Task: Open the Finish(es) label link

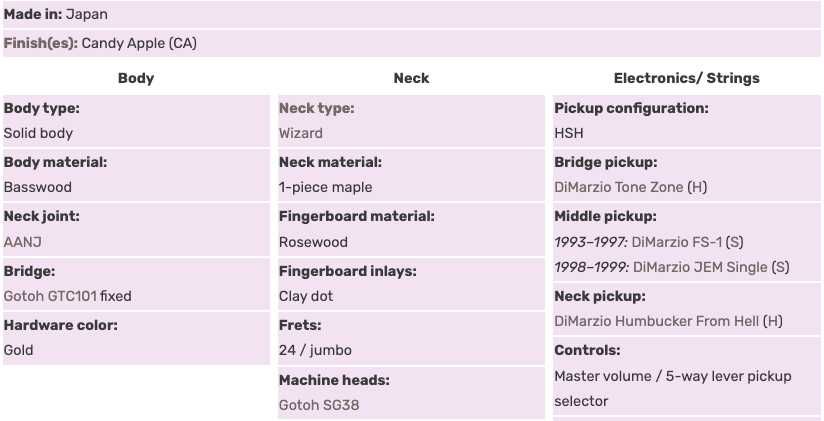Action: (x=40, y=43)
